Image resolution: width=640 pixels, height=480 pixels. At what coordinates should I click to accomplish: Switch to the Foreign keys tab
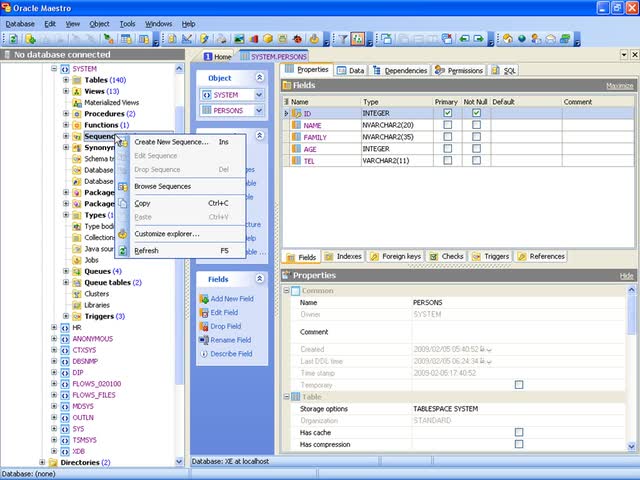click(x=396, y=256)
